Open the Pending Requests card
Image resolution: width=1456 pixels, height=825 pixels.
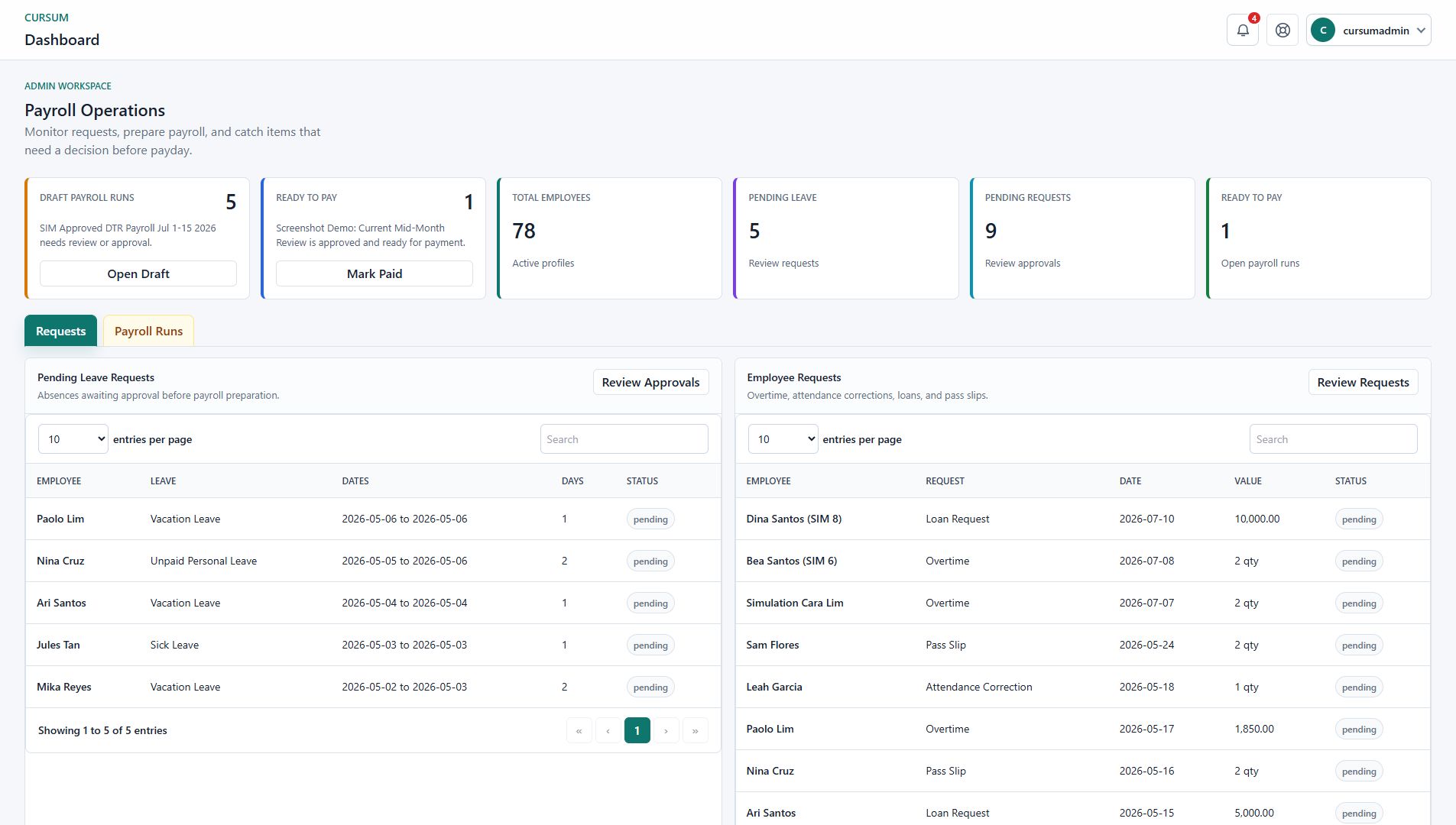(x=1081, y=238)
